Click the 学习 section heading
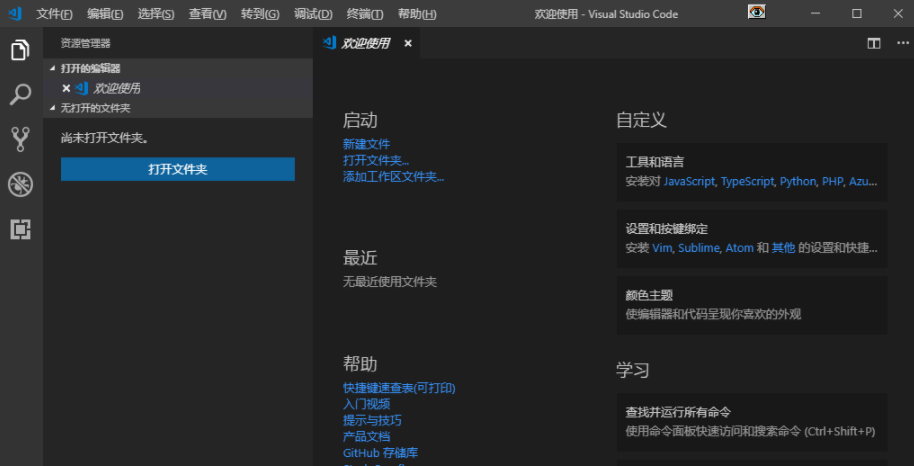914x466 pixels. pos(632,370)
